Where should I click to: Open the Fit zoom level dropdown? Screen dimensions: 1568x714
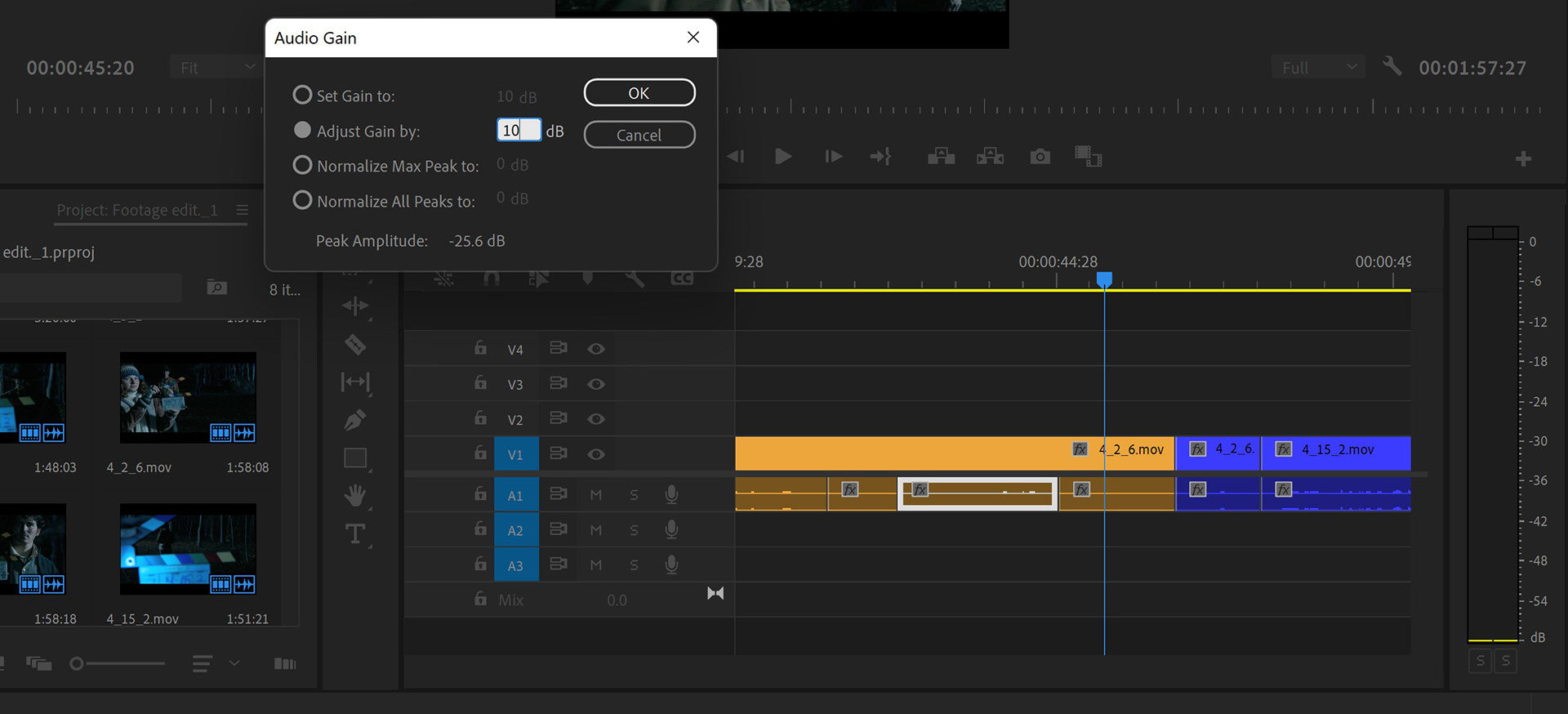pyautogui.click(x=216, y=67)
